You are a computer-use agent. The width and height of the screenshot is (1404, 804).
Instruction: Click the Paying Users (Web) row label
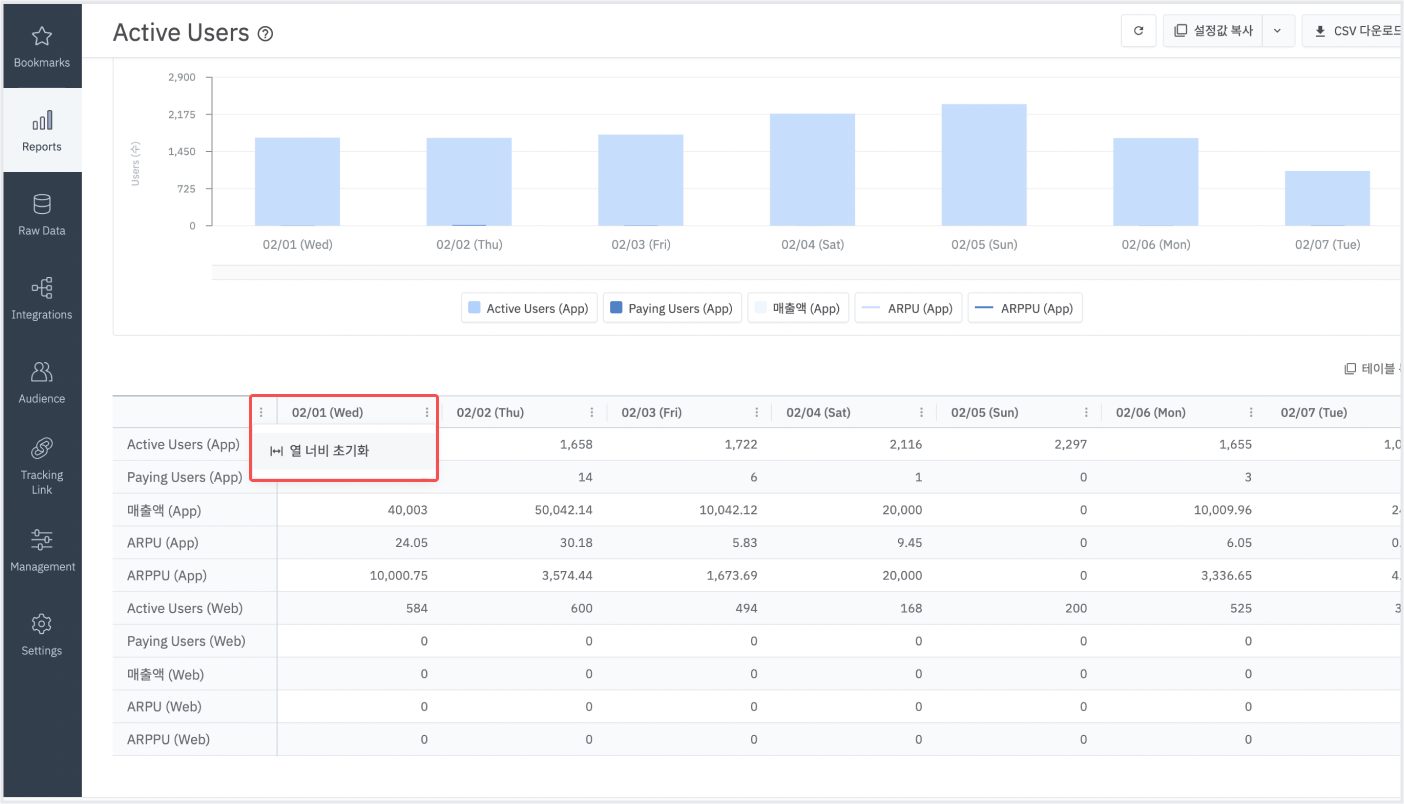(x=186, y=641)
